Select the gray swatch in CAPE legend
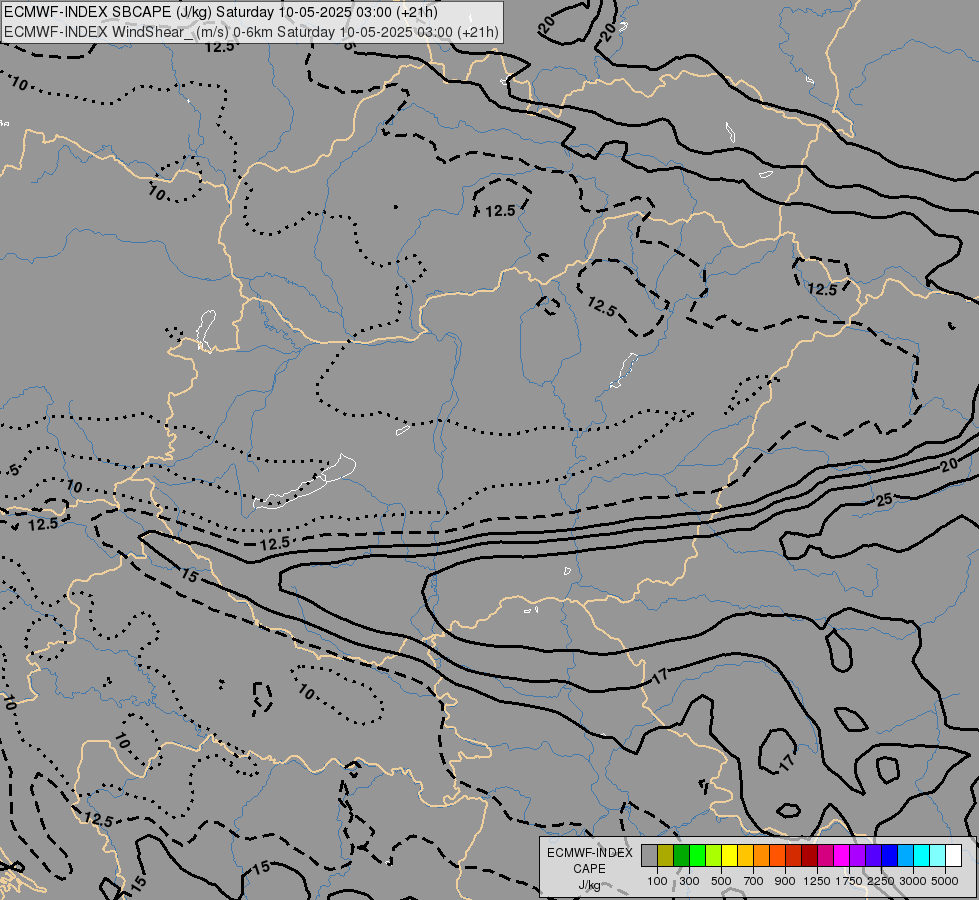 tap(649, 856)
